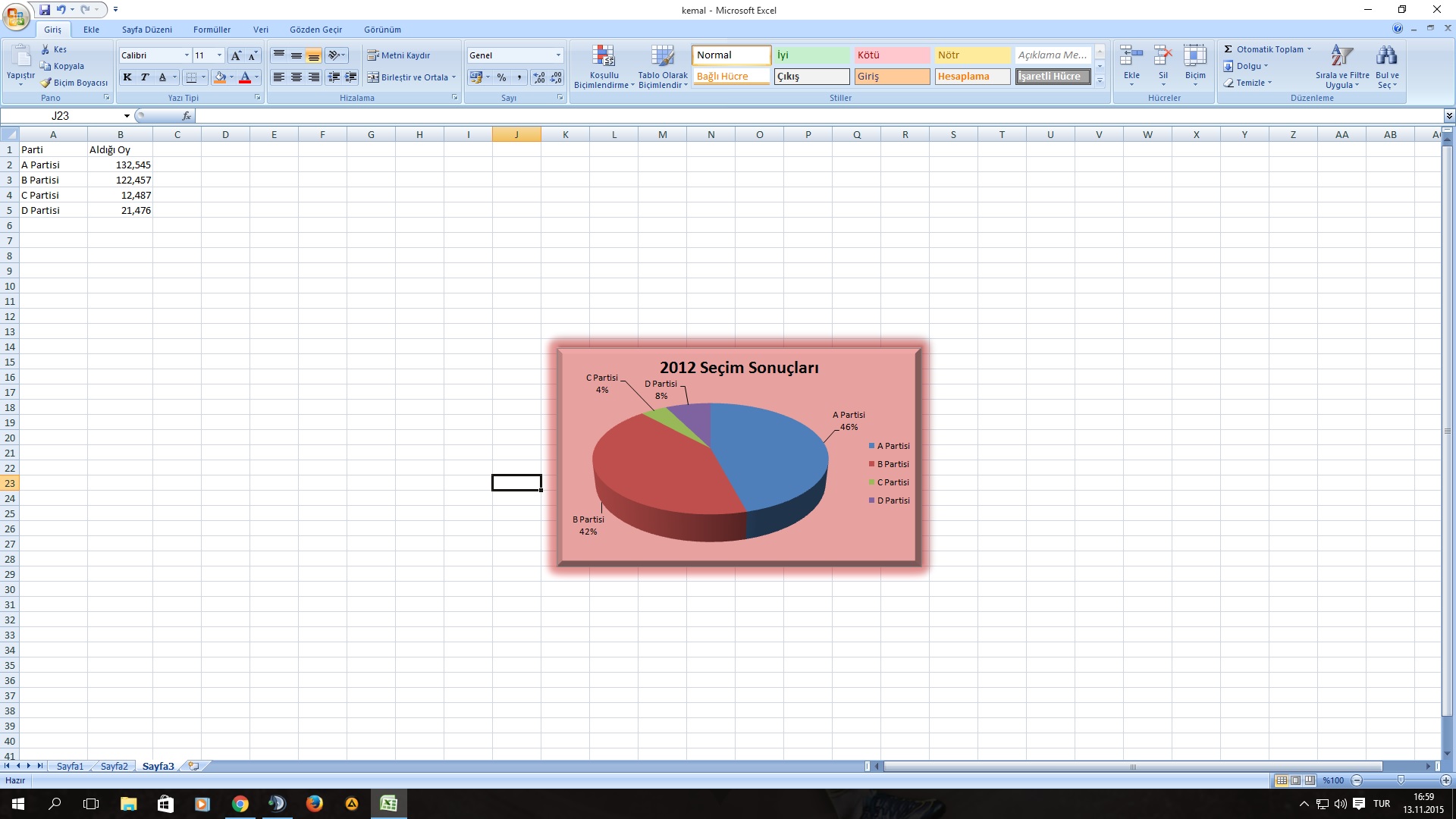Open the Sayfa1 sheet tab
This screenshot has width=1456, height=819.
pos(70,767)
